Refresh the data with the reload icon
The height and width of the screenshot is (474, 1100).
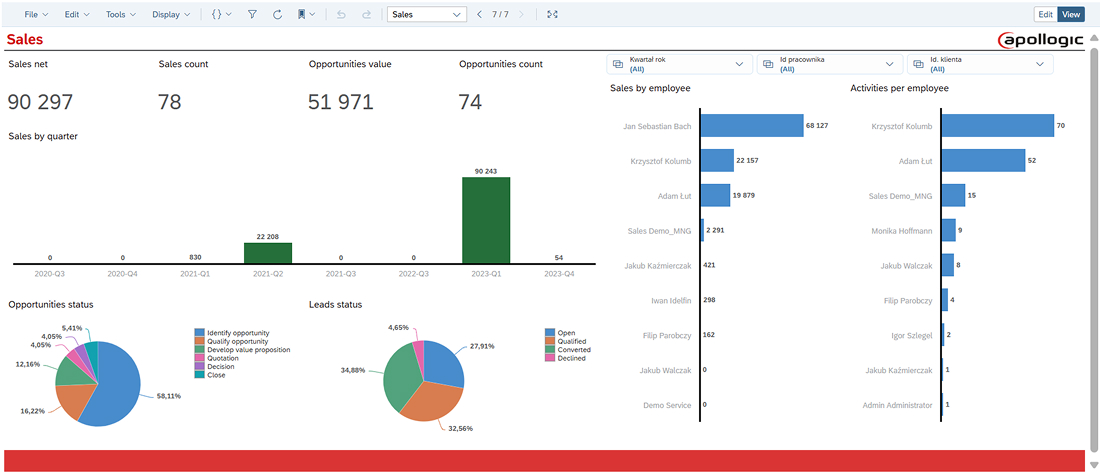277,15
